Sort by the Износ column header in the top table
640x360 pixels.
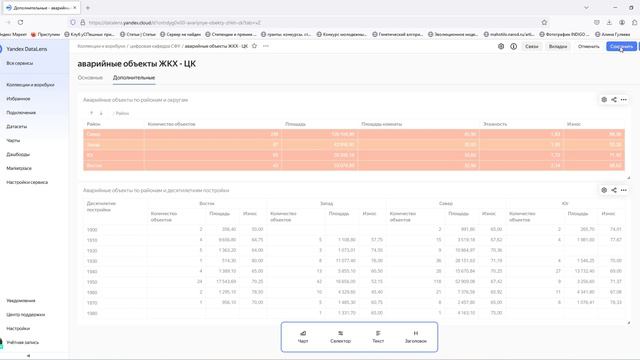tap(573, 124)
